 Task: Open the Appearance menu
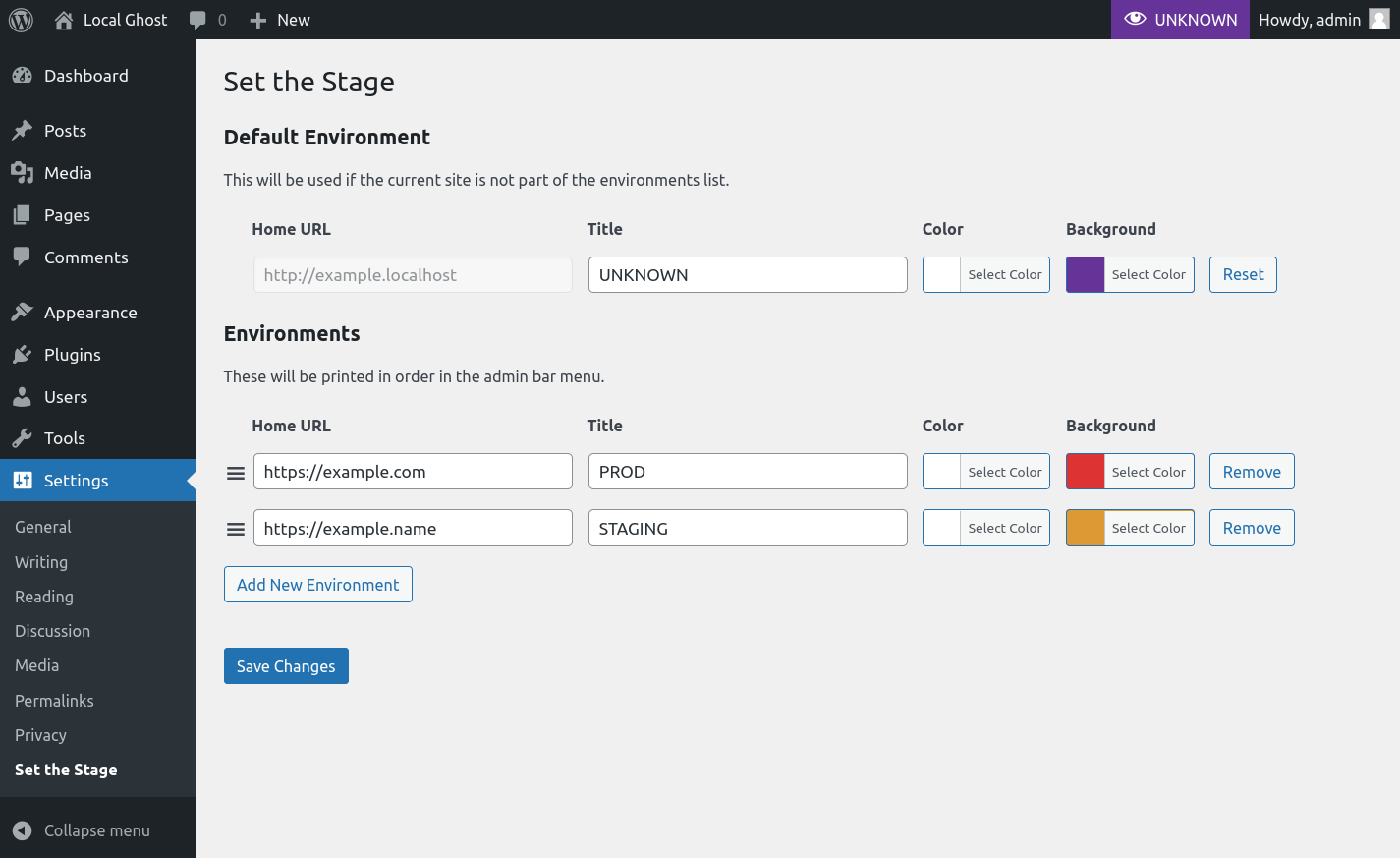coord(90,313)
